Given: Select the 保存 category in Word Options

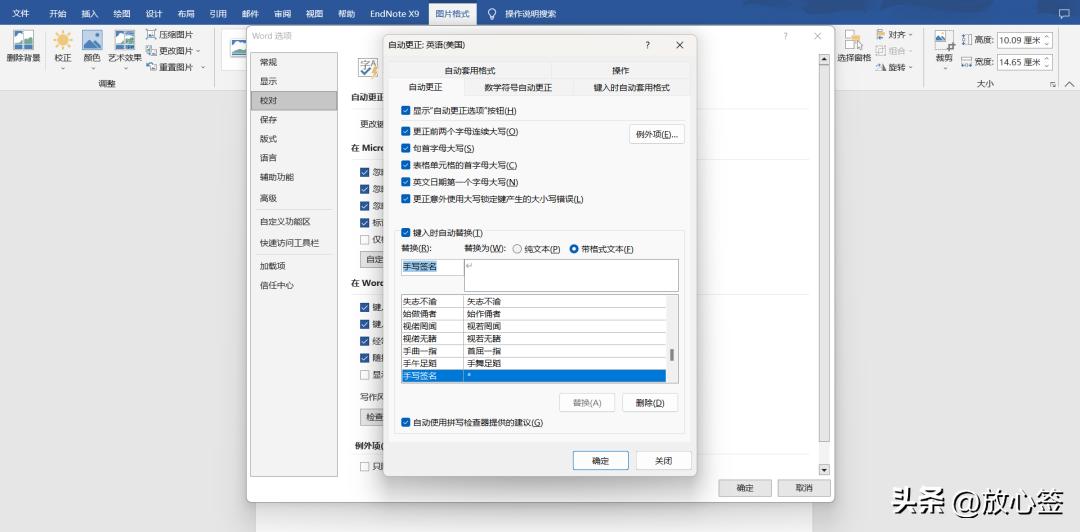Looking at the screenshot, I should (x=294, y=119).
